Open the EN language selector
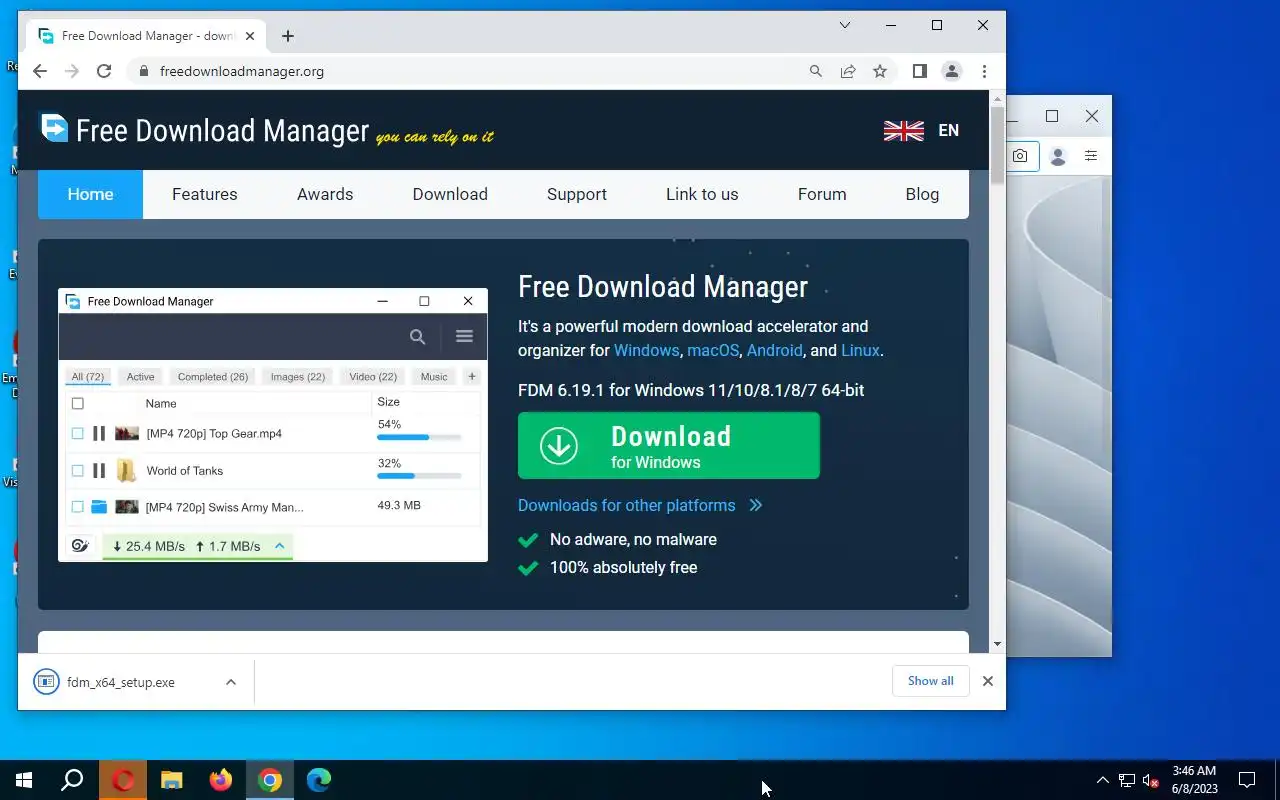Viewport: 1280px width, 800px height. [x=948, y=131]
